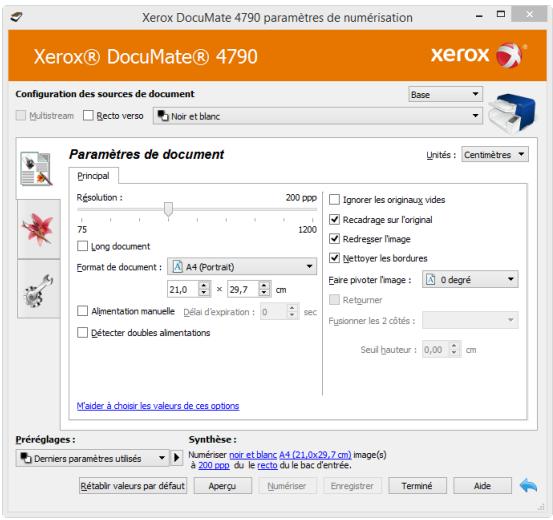This screenshot has height=520, width=553.
Task: Click the Délai d'expiration field
Action: pyautogui.click(x=274, y=312)
